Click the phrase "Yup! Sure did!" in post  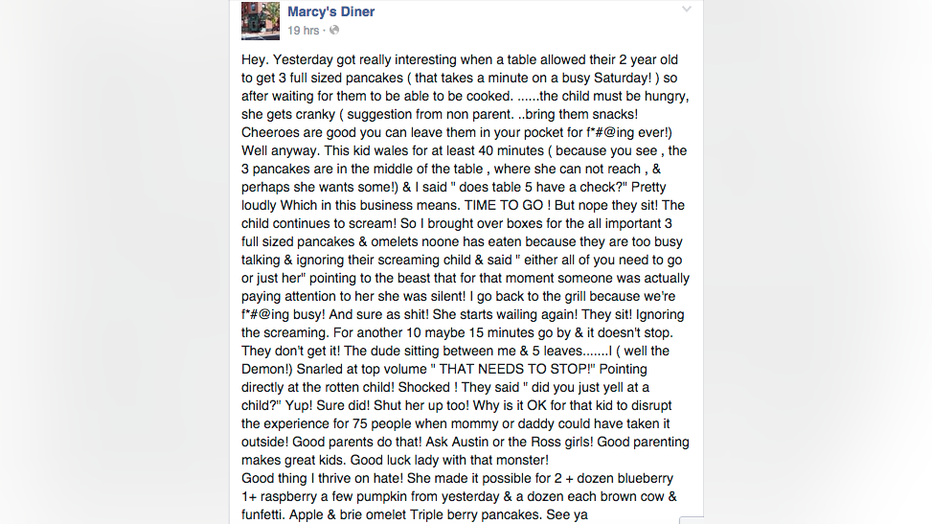point(329,406)
